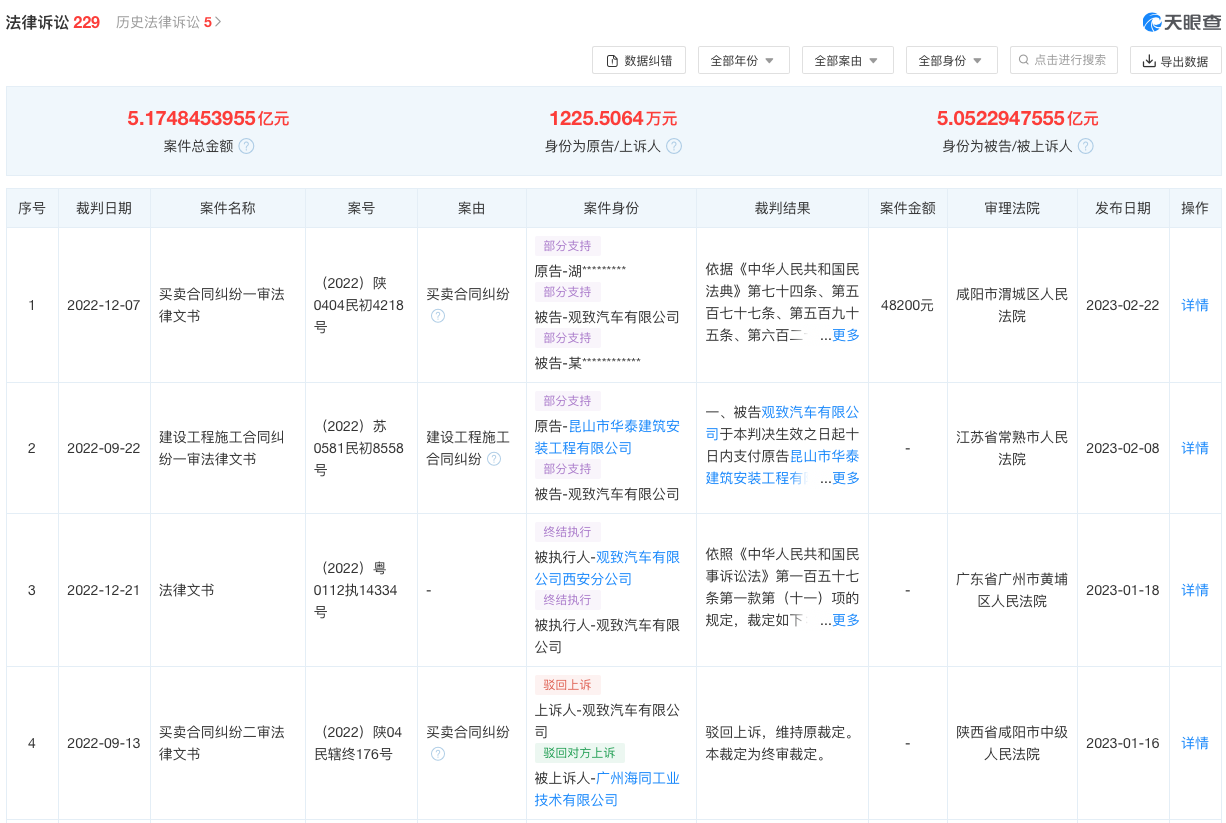The height and width of the screenshot is (823, 1226).
Task: Click help icon after 买卖合同纠纷 in row 1
Action: click(x=438, y=316)
